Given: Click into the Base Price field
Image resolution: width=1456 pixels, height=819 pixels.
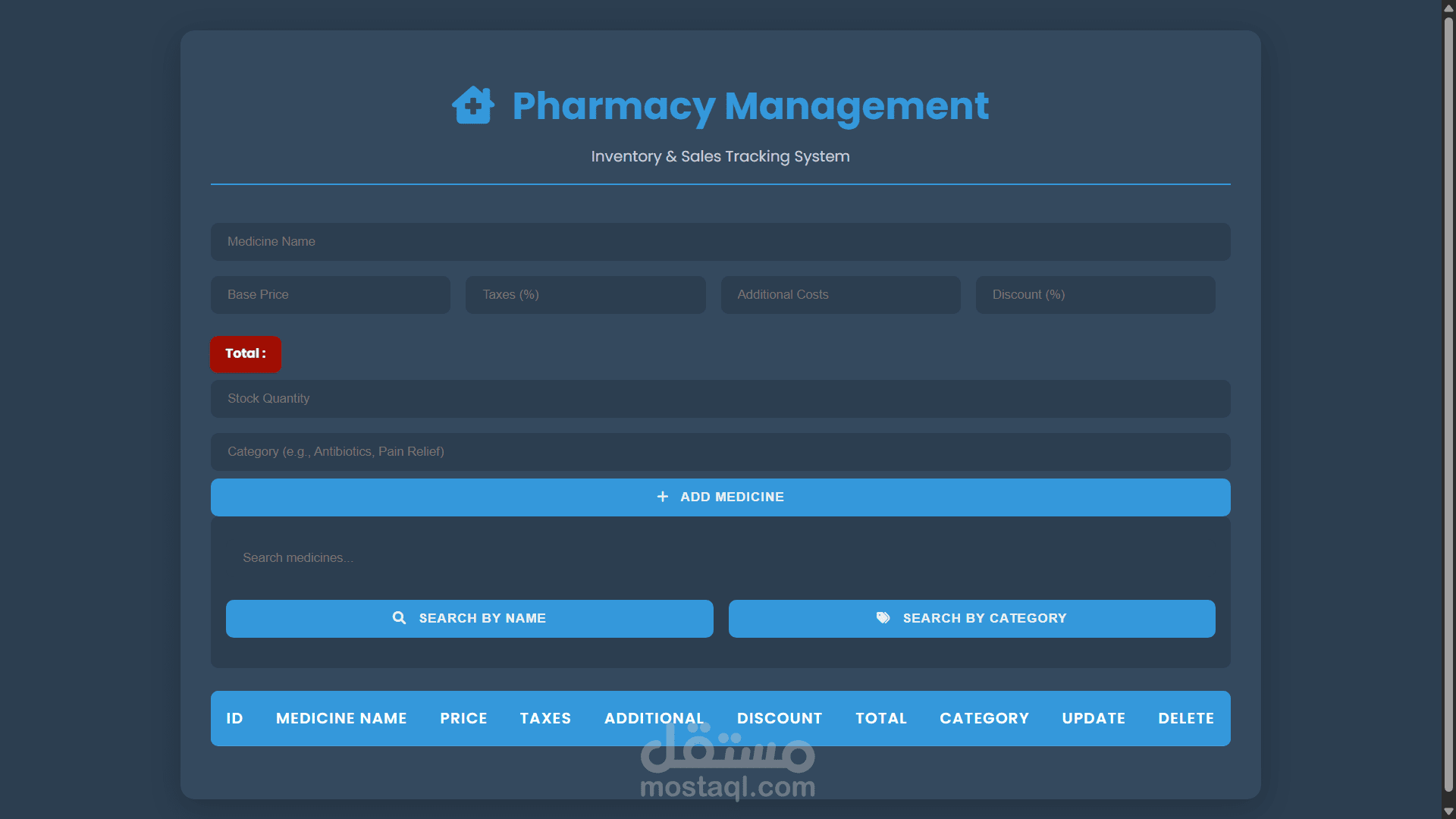Looking at the screenshot, I should pos(330,295).
